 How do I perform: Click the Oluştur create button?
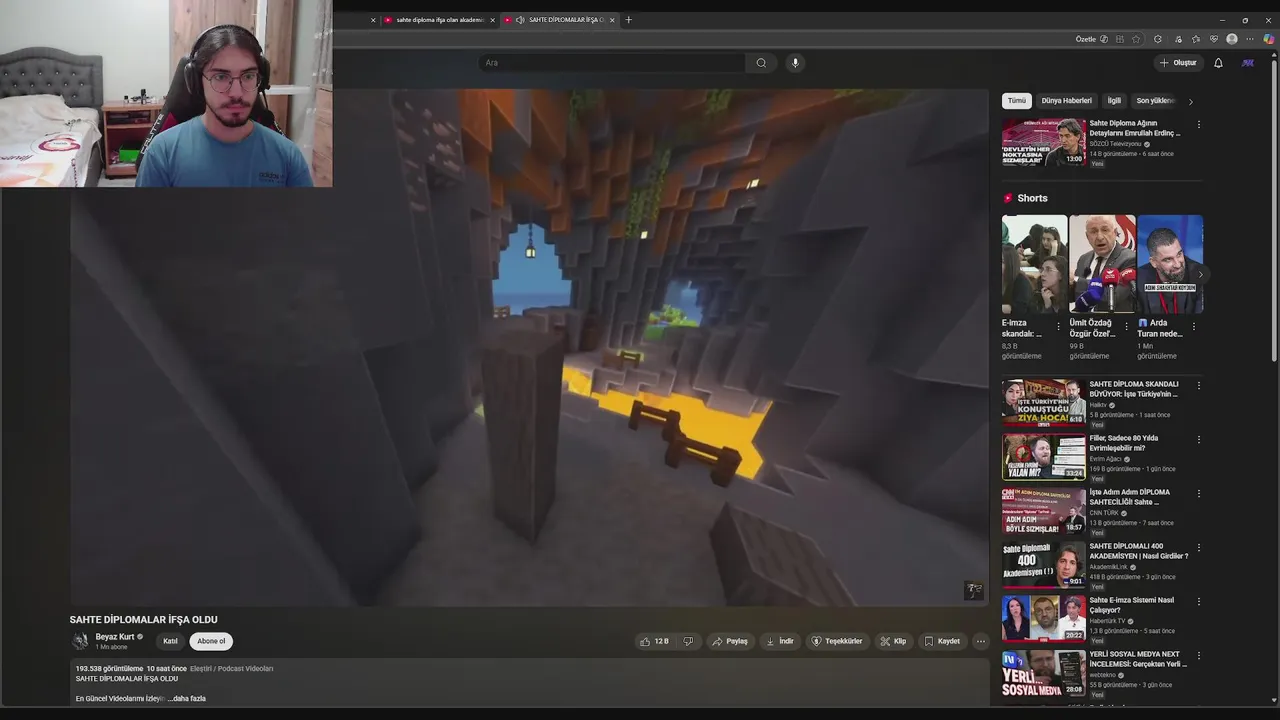1178,63
